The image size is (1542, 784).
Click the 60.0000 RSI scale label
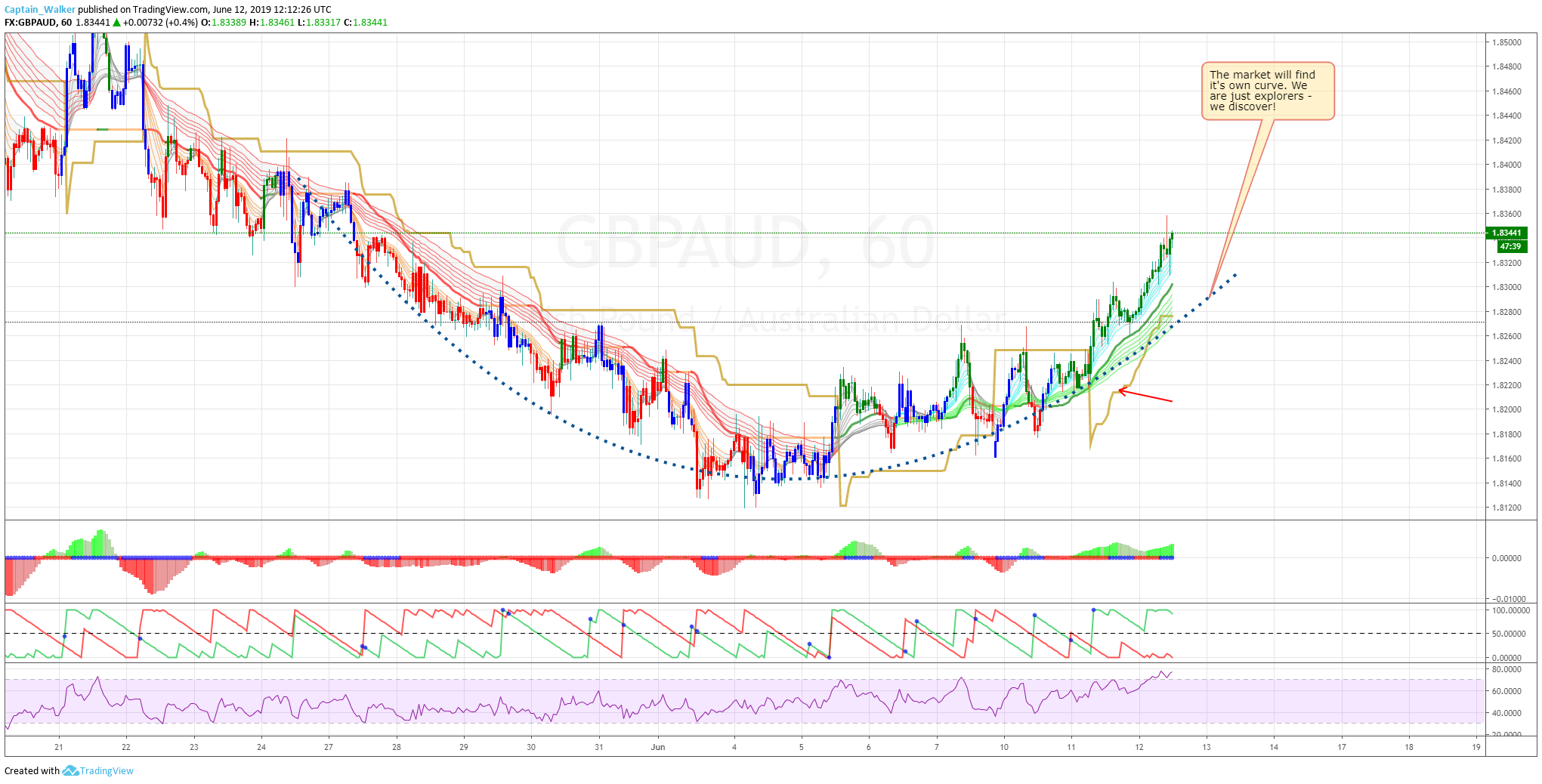tap(1506, 691)
